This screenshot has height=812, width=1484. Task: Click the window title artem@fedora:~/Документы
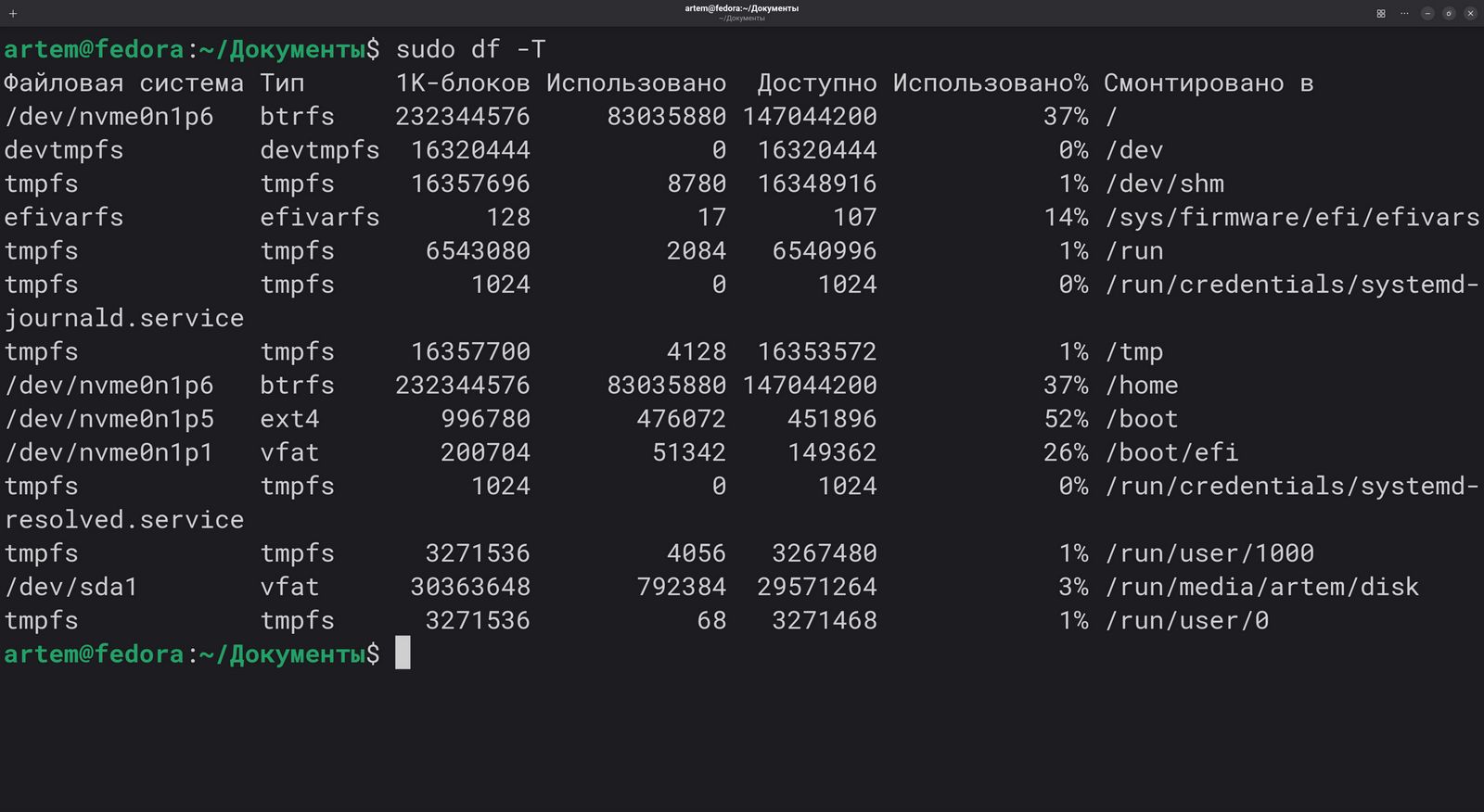tap(741, 8)
